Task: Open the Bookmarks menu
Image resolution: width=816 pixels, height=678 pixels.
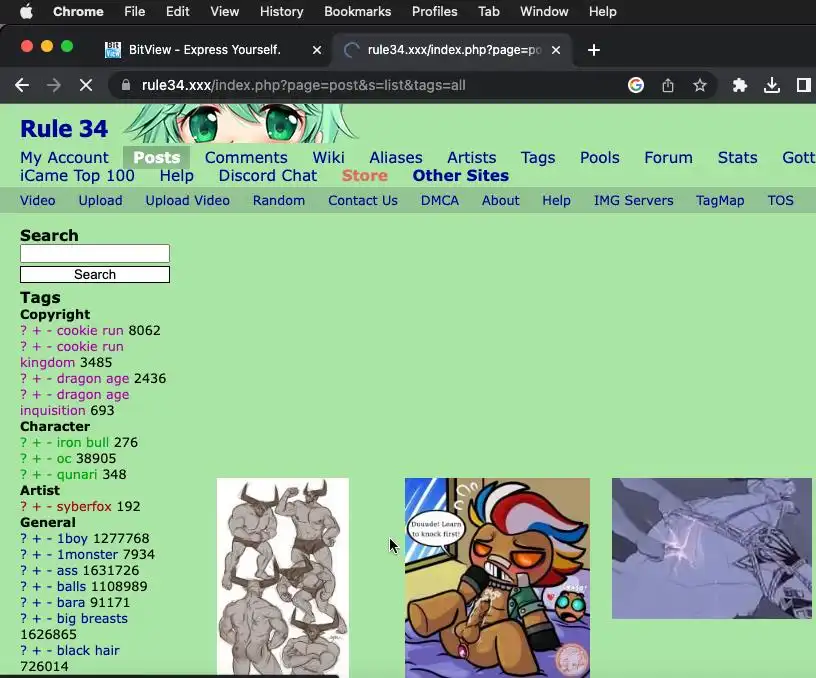Action: (x=358, y=11)
